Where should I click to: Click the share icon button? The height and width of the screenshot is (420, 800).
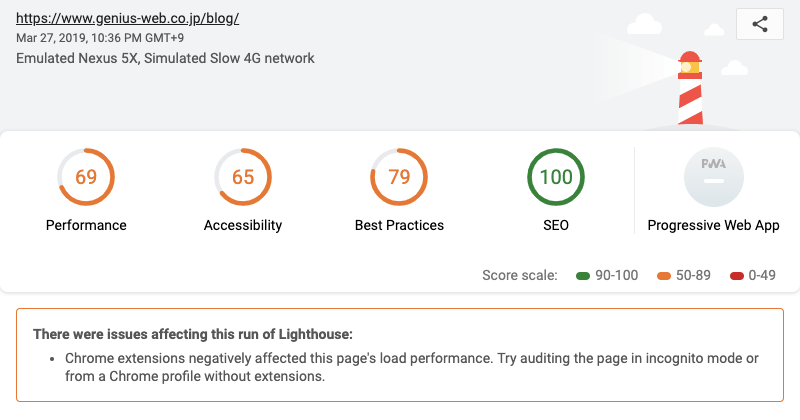tap(760, 24)
